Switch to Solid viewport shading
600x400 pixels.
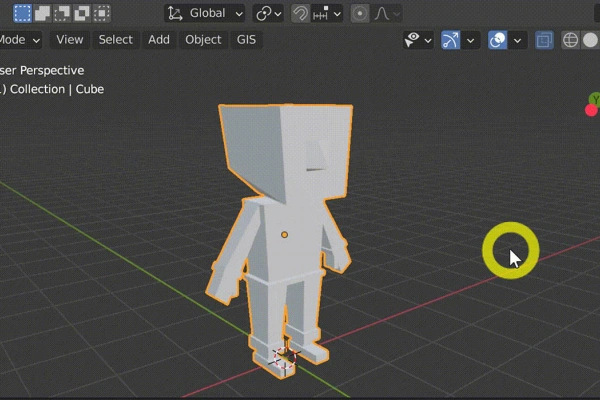(590, 40)
